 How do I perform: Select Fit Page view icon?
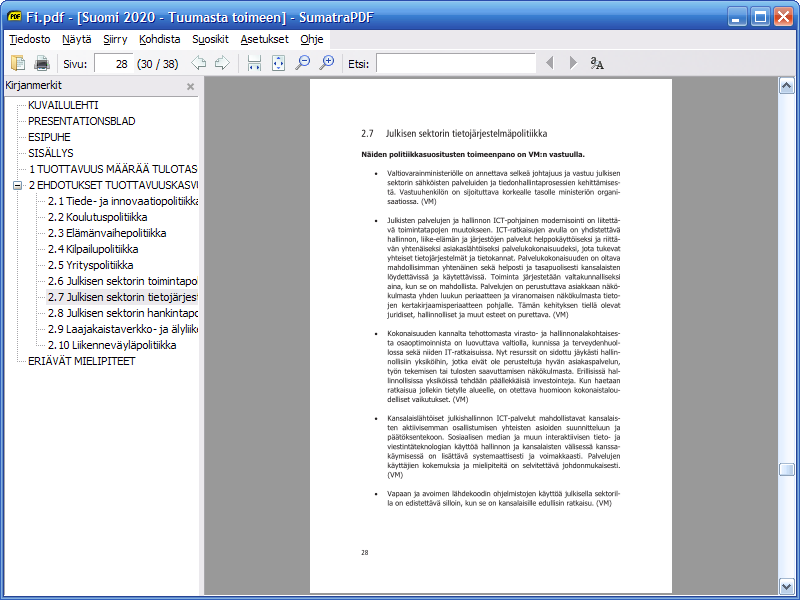pos(278,63)
